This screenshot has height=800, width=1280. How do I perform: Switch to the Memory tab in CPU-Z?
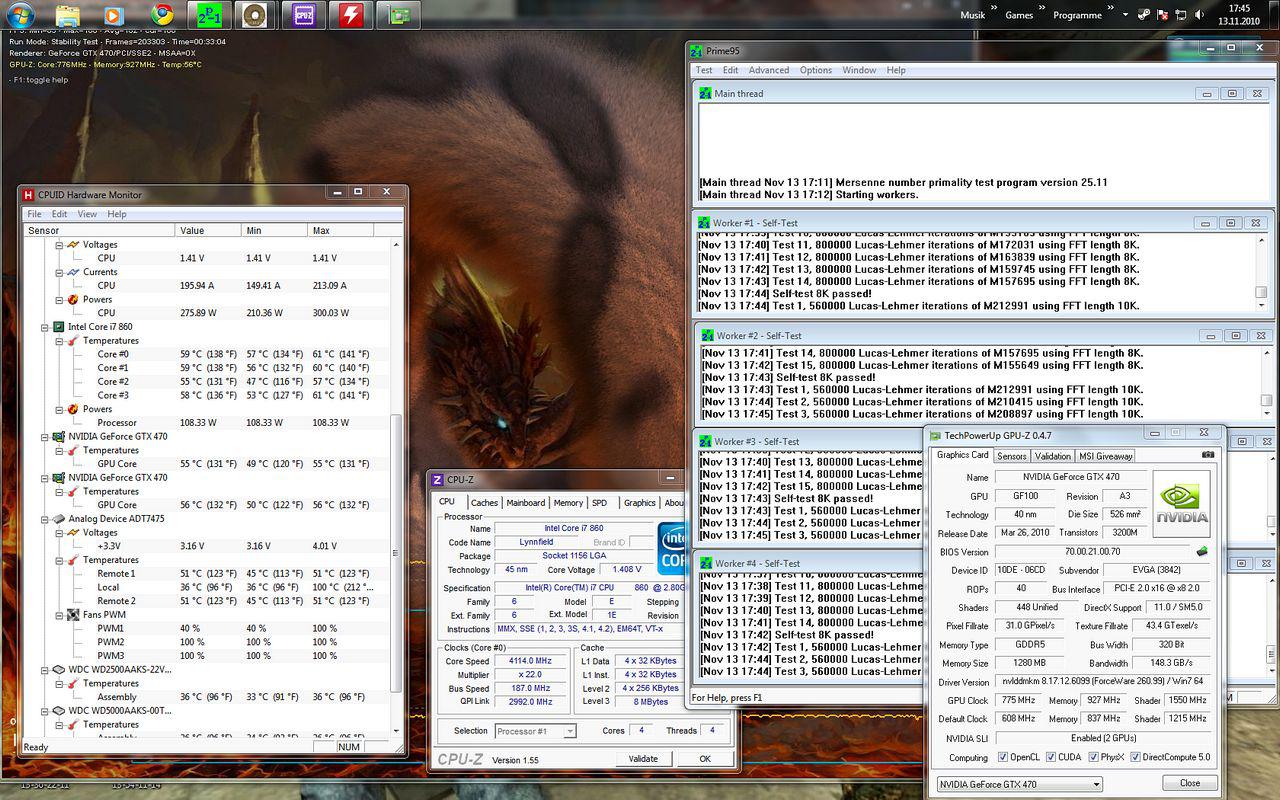coord(568,503)
